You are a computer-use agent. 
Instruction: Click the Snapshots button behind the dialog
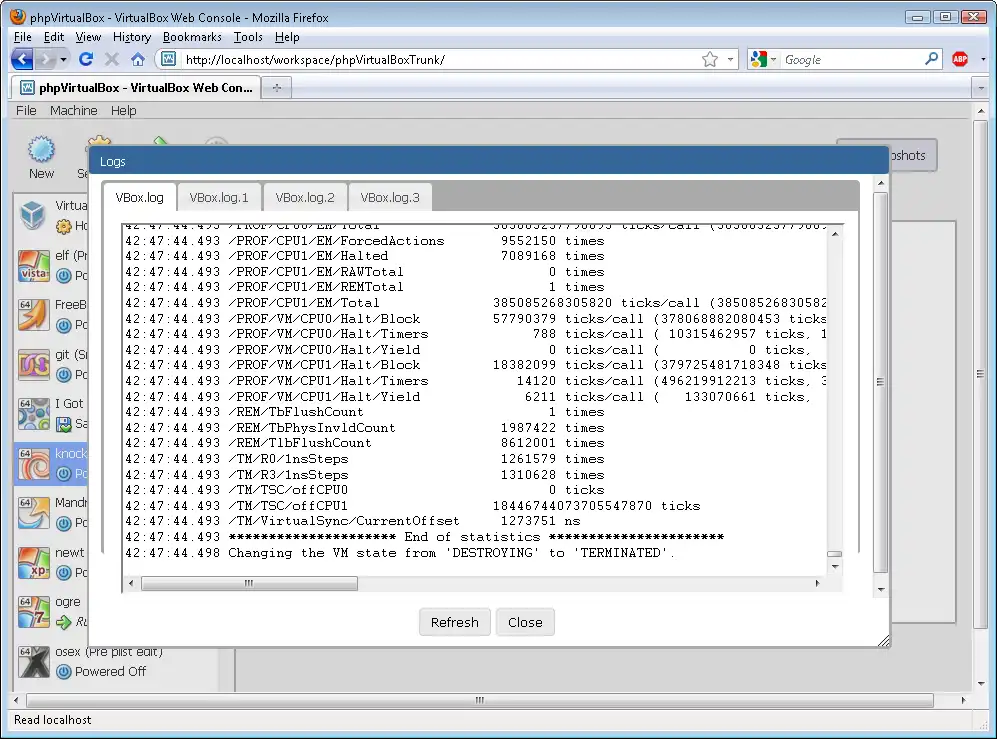(x=912, y=155)
